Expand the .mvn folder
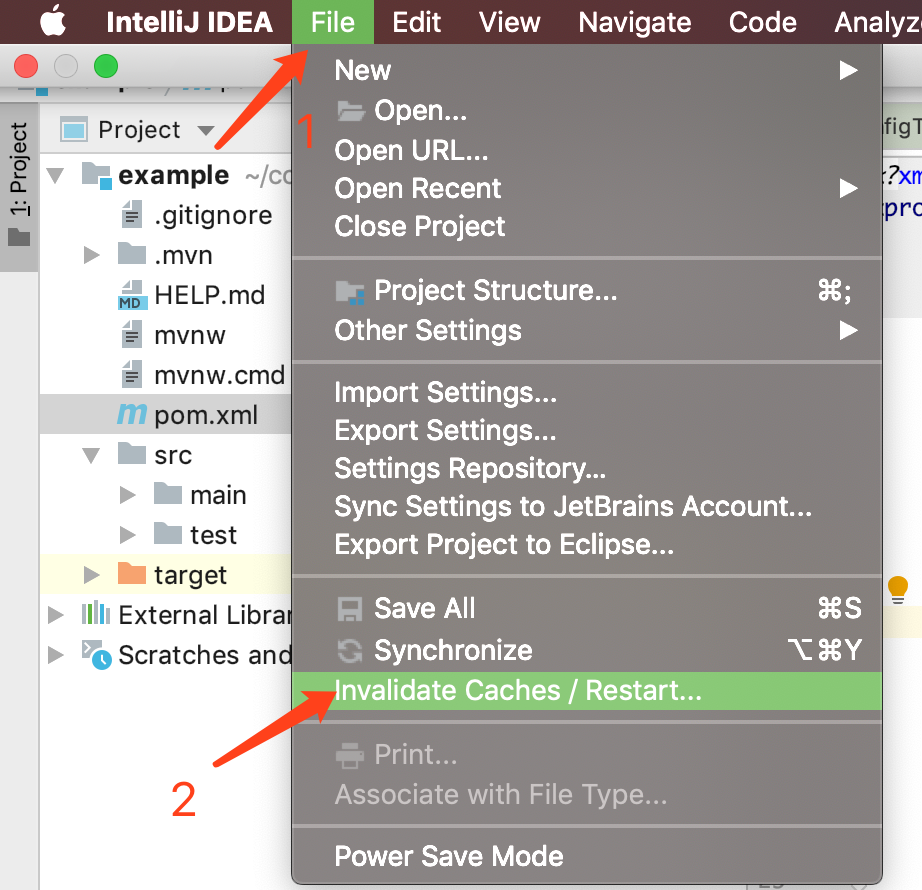Image resolution: width=922 pixels, height=890 pixels. coord(92,255)
